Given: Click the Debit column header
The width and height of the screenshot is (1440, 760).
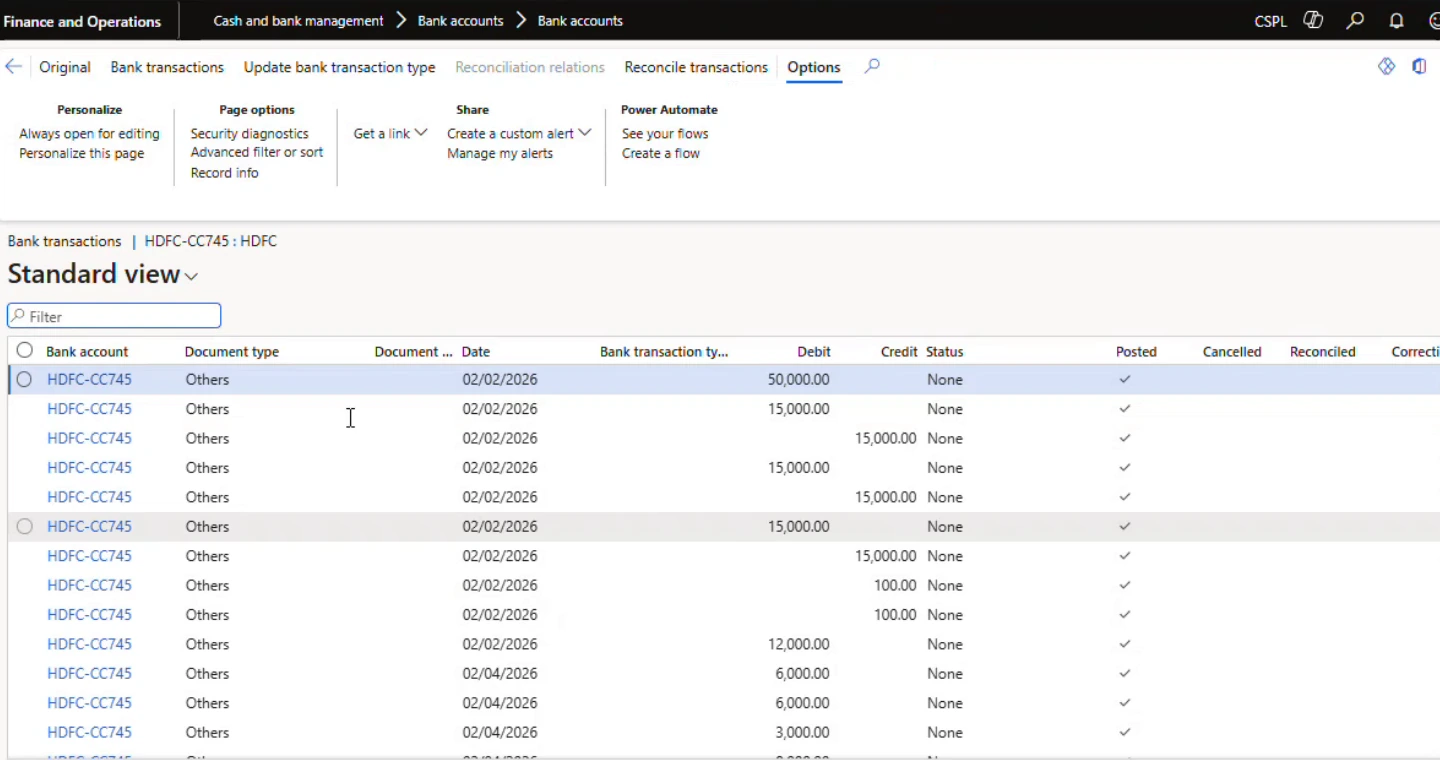Looking at the screenshot, I should point(814,351).
